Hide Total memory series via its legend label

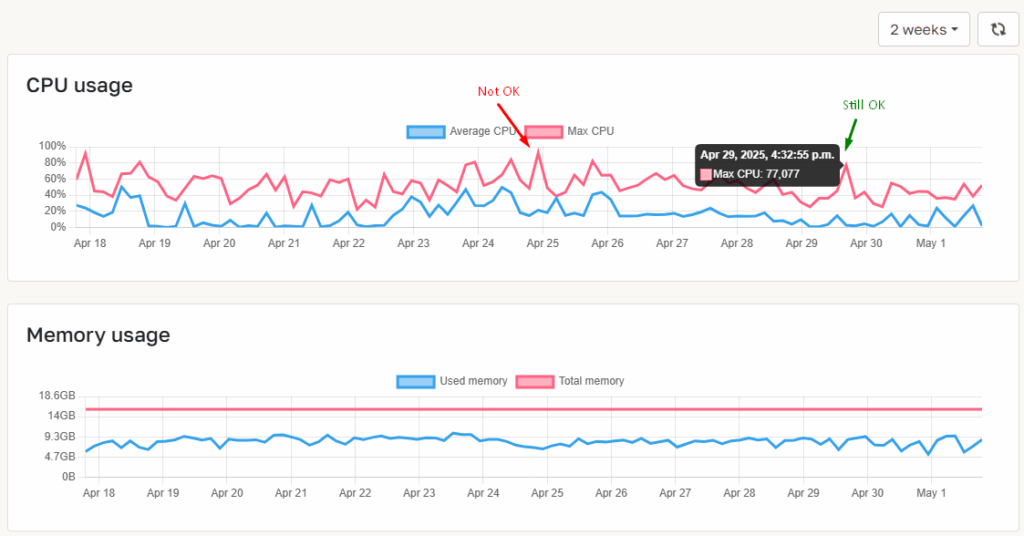pyautogui.click(x=590, y=381)
